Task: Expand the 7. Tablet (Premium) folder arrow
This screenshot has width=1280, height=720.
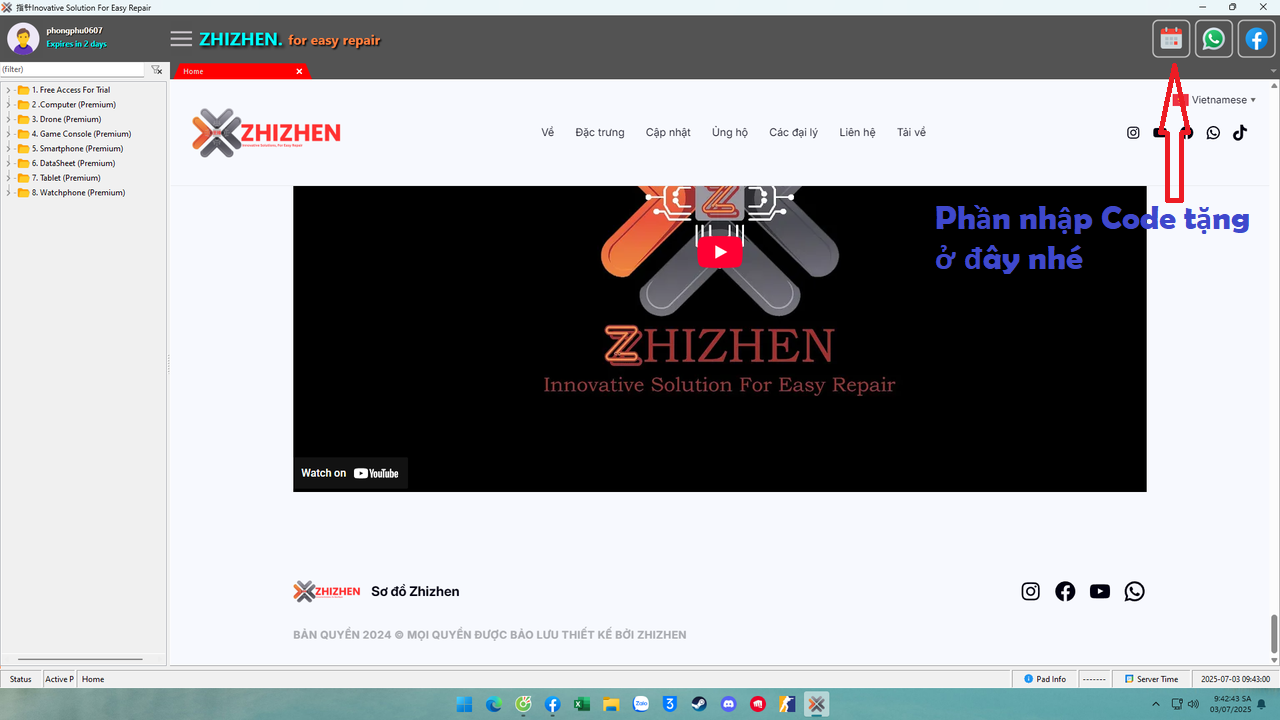Action: pyautogui.click(x=9, y=178)
